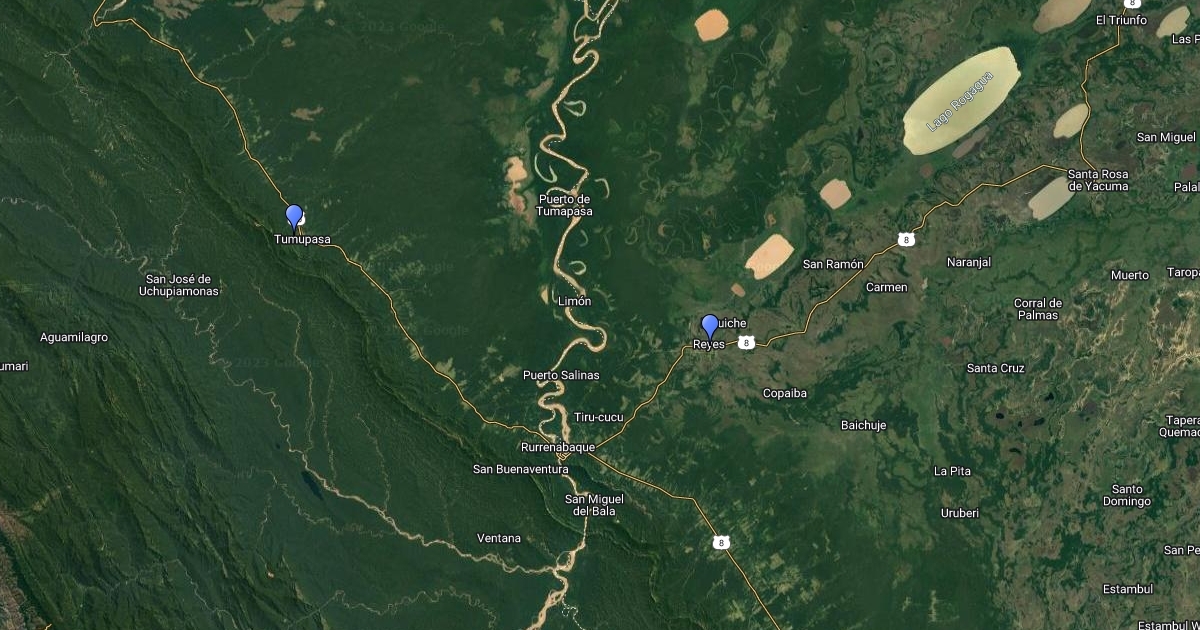Click the Copaiba place label
This screenshot has height=630, width=1200.
[x=785, y=393]
